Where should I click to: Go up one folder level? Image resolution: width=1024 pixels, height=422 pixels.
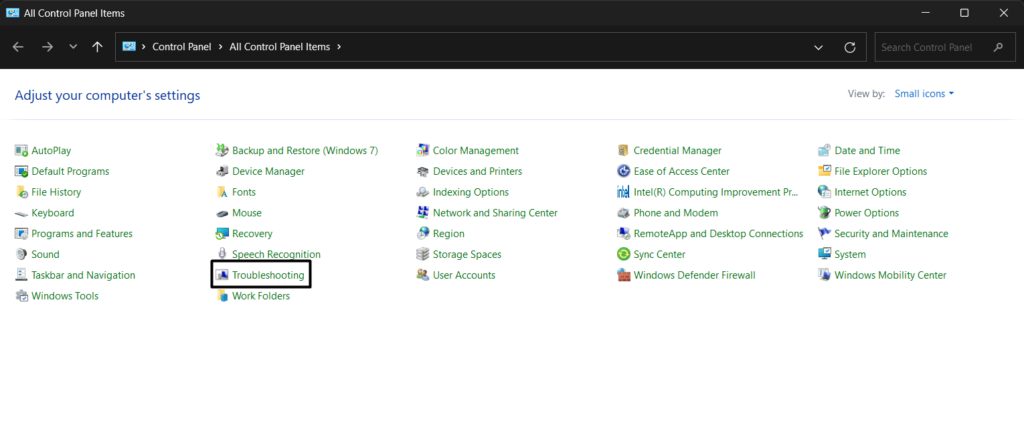click(97, 47)
